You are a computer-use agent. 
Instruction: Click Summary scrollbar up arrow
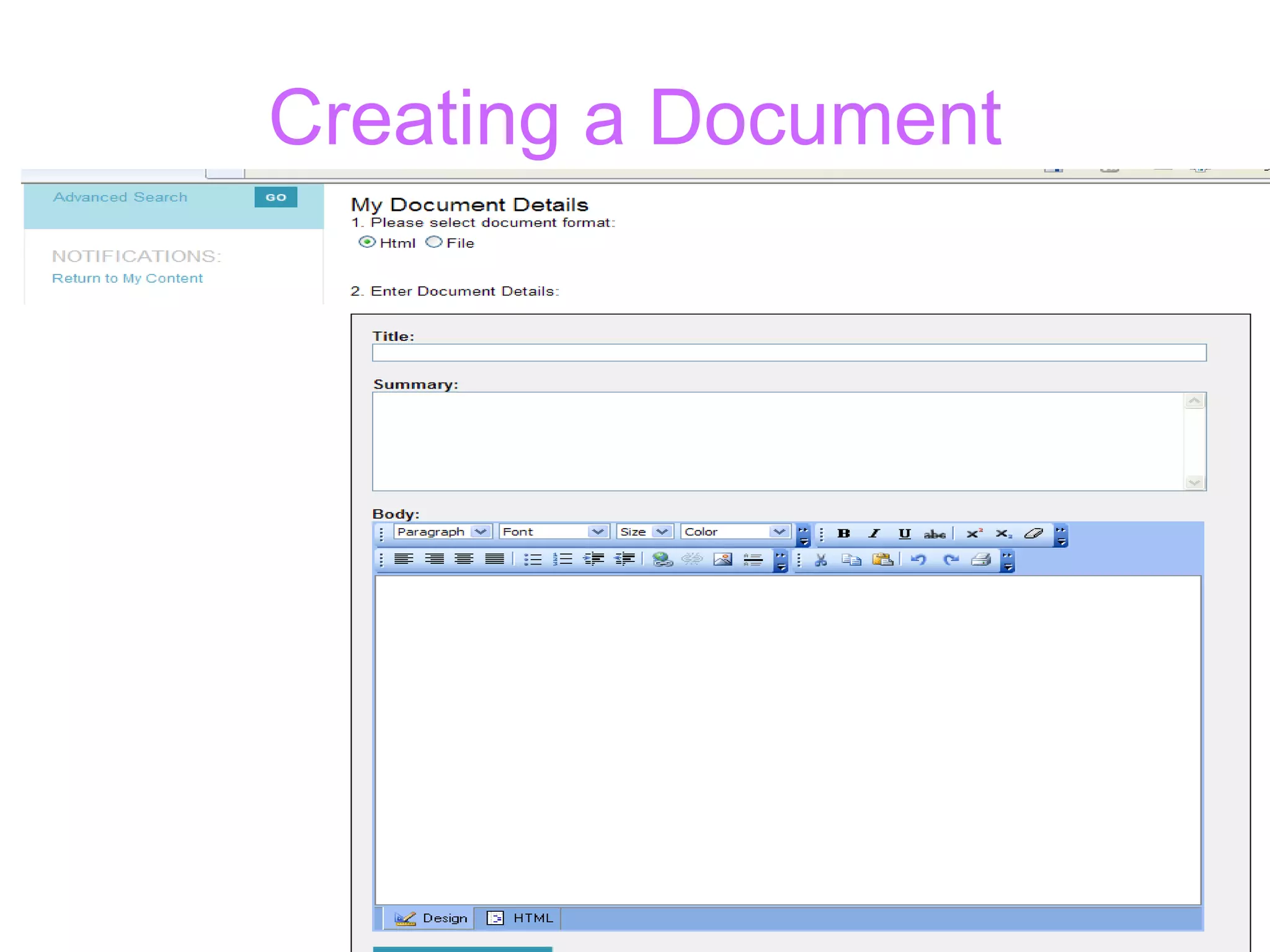click(1194, 401)
